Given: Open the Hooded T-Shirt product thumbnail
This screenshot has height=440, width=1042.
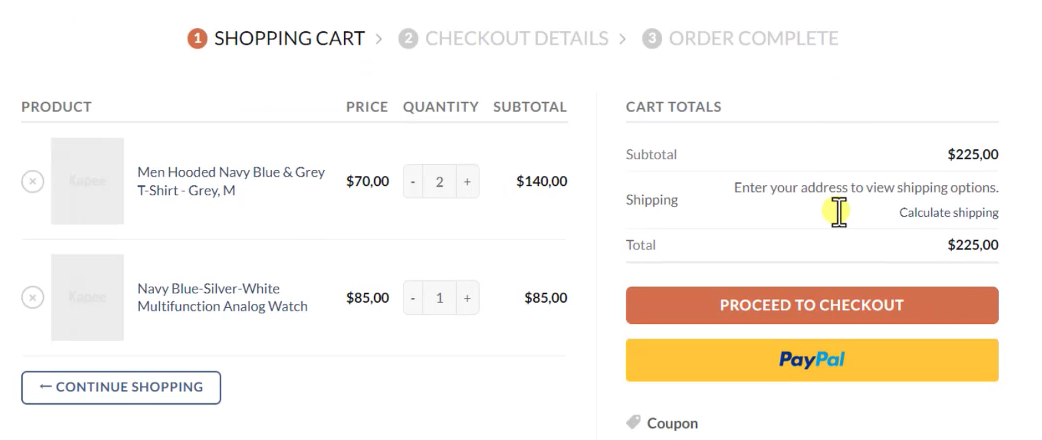Looking at the screenshot, I should point(87,181).
